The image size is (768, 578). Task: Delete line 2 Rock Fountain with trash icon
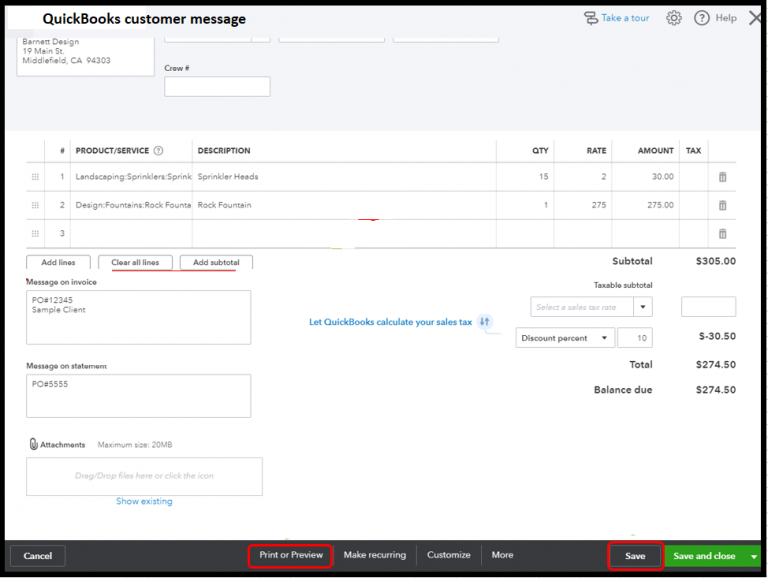pos(722,205)
